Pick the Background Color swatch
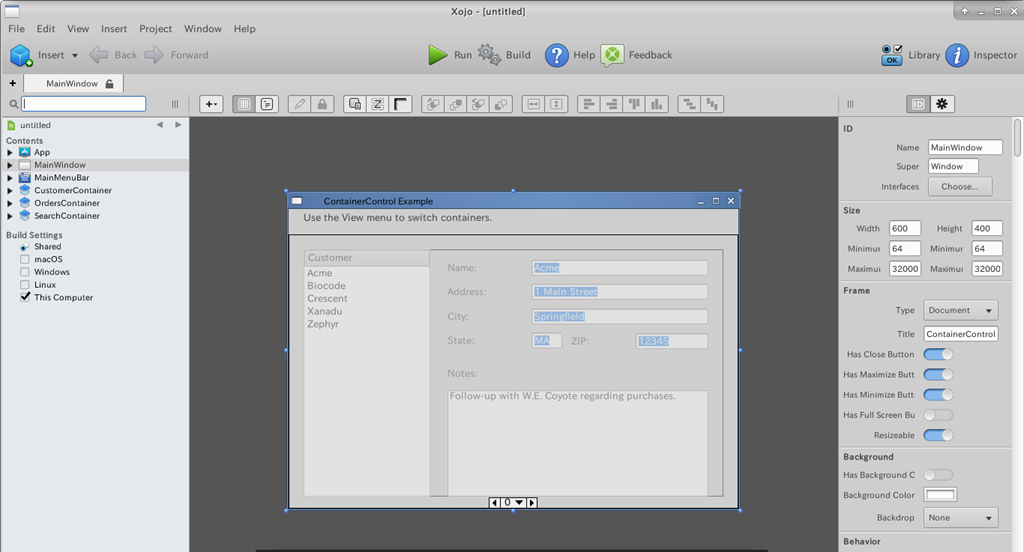This screenshot has height=552, width=1024. [940, 495]
